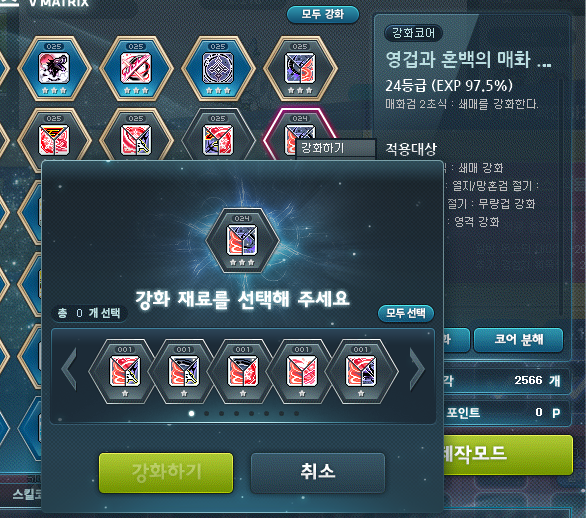Click the 모두 선택 button
Screen dimensions: 586x518
coord(406,313)
